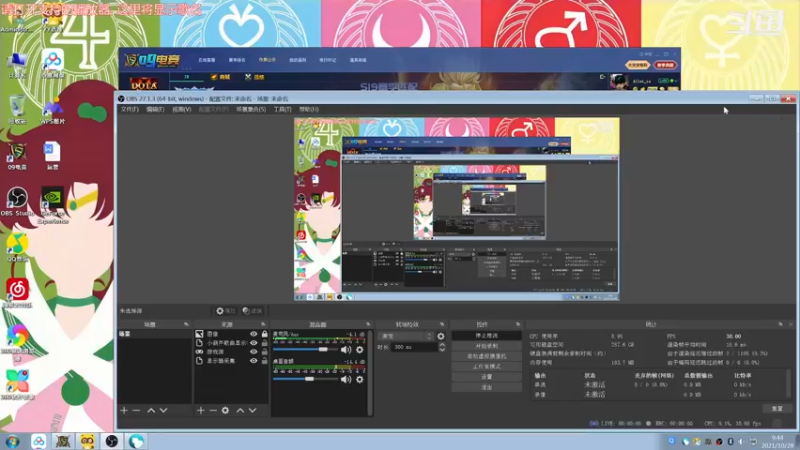800x450 pixels.
Task: Toggle visibility of 显示器采集 source
Action: click(254, 361)
